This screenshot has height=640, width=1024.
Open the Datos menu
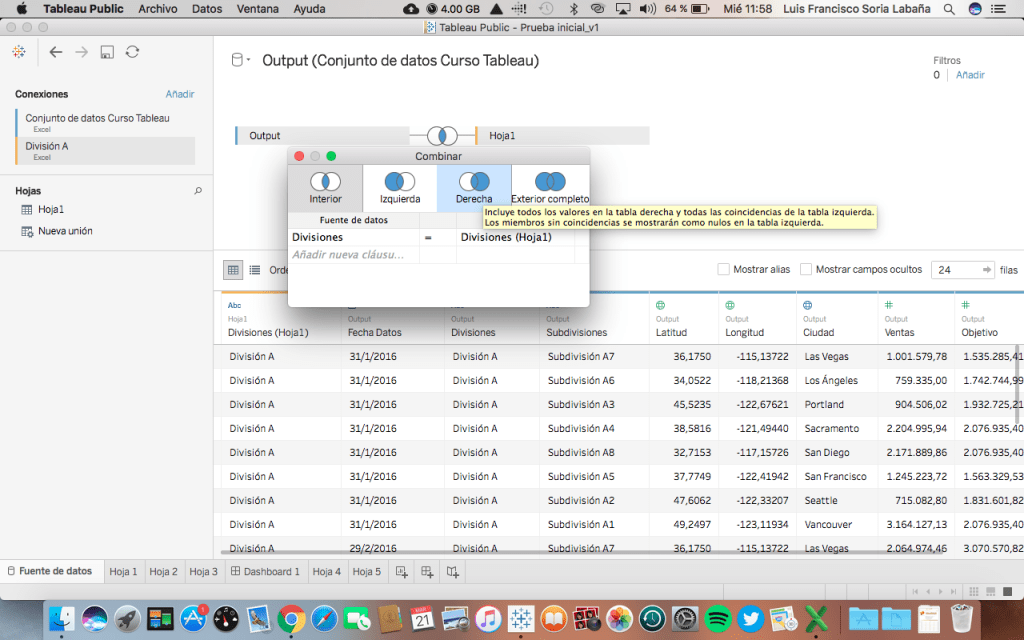pyautogui.click(x=207, y=9)
